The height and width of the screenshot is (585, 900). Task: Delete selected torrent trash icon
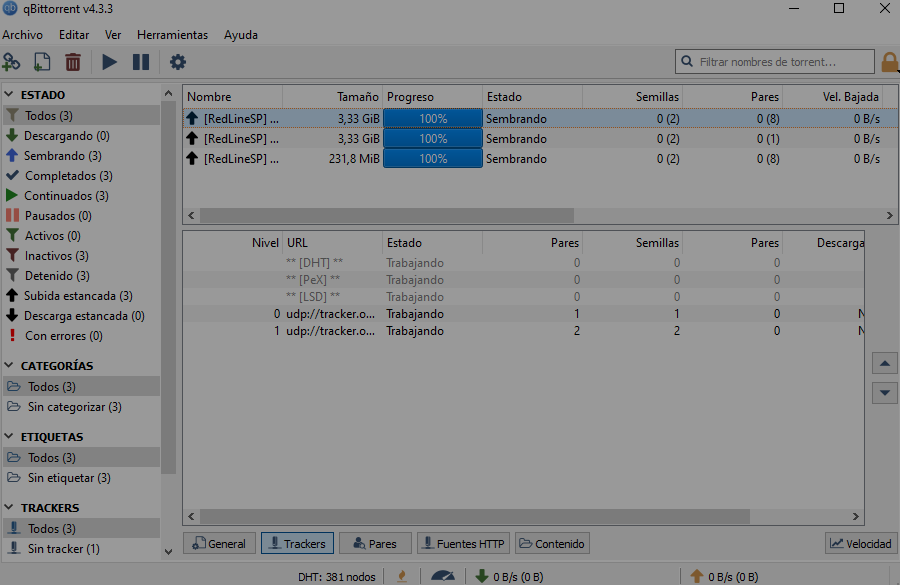(73, 61)
